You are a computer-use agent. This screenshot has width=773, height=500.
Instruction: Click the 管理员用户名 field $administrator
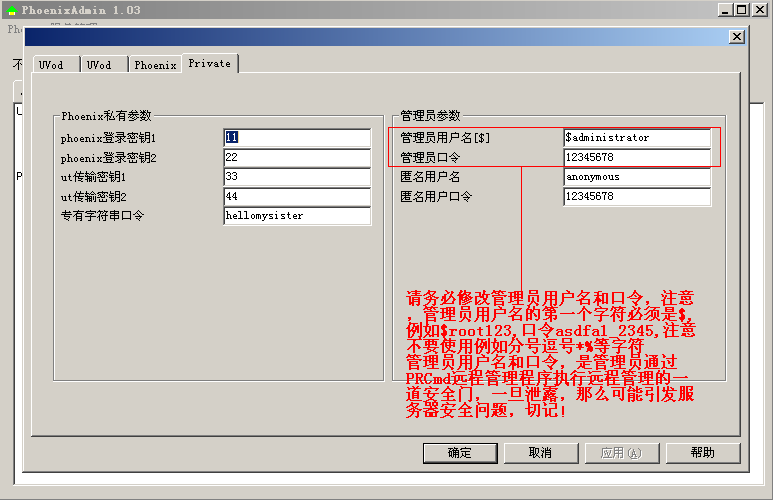click(637, 138)
